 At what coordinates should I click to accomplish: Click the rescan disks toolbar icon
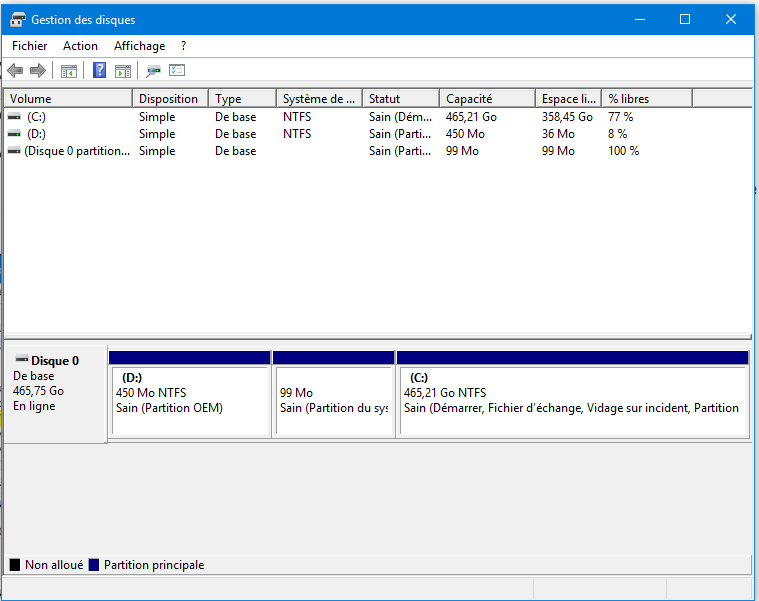pyautogui.click(x=153, y=70)
